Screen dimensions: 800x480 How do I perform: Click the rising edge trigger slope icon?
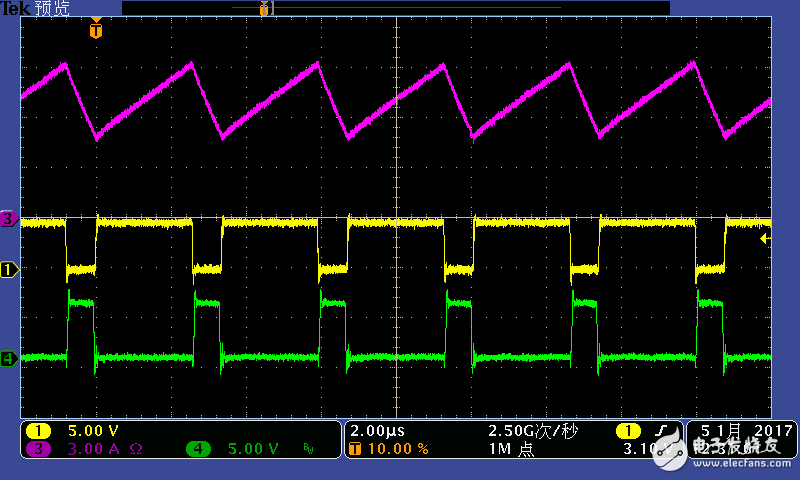(x=662, y=431)
